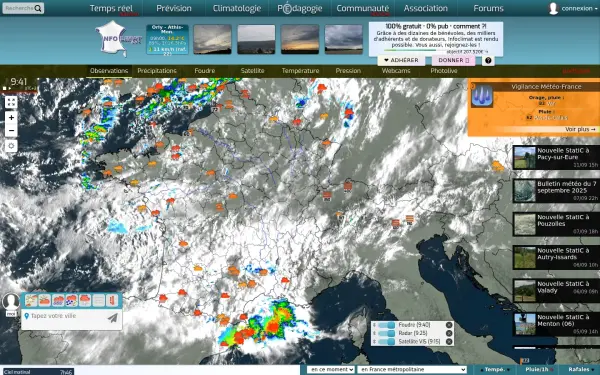Switch to the Webcams tab

pyautogui.click(x=396, y=71)
